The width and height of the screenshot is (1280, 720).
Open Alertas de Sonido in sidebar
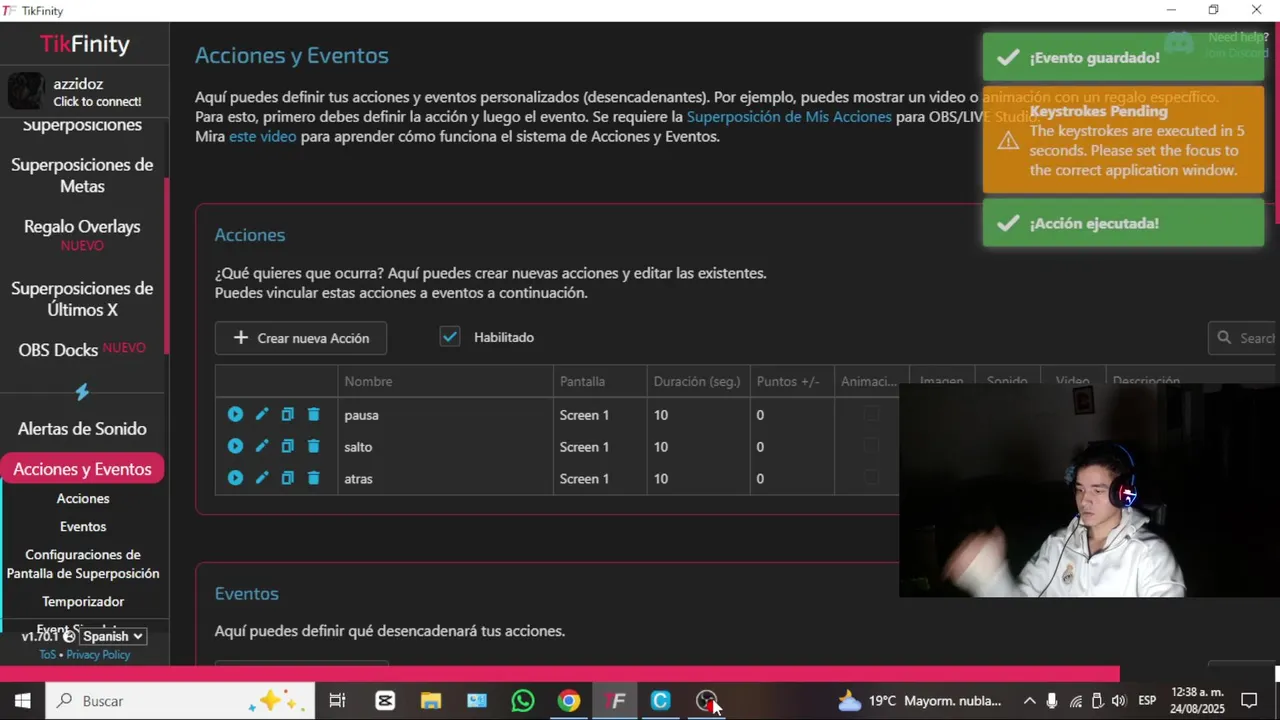pyautogui.click(x=82, y=428)
